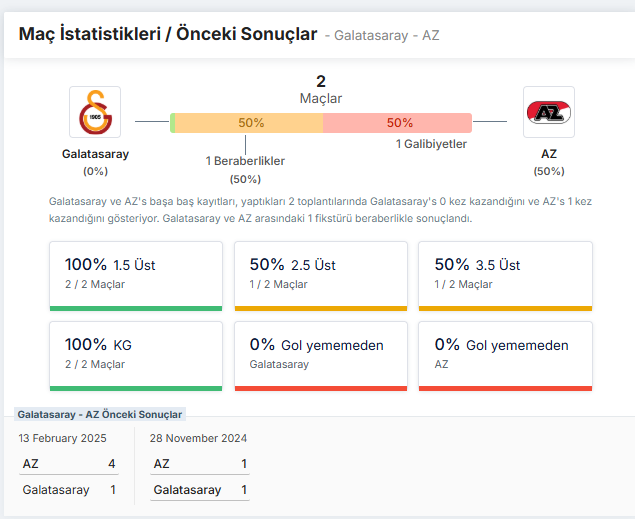Screen dimensions: 635x519
Task: Click AZ row with score 4
Action: [x=69, y=464]
